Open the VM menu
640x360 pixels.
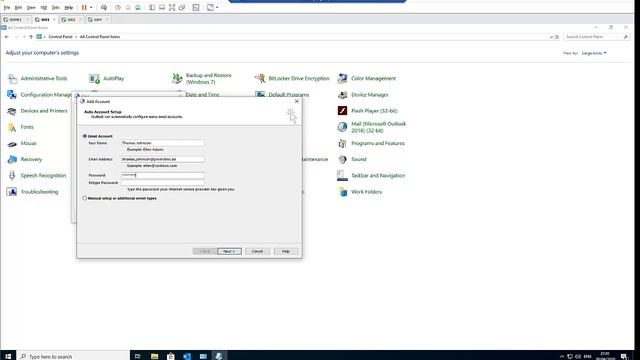click(44, 8)
